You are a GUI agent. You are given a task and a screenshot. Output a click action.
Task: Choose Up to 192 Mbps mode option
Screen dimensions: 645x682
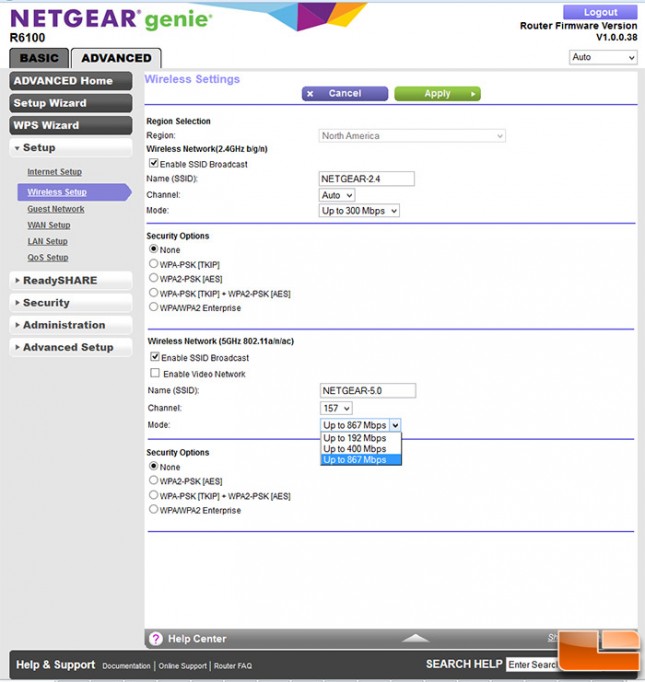361,438
